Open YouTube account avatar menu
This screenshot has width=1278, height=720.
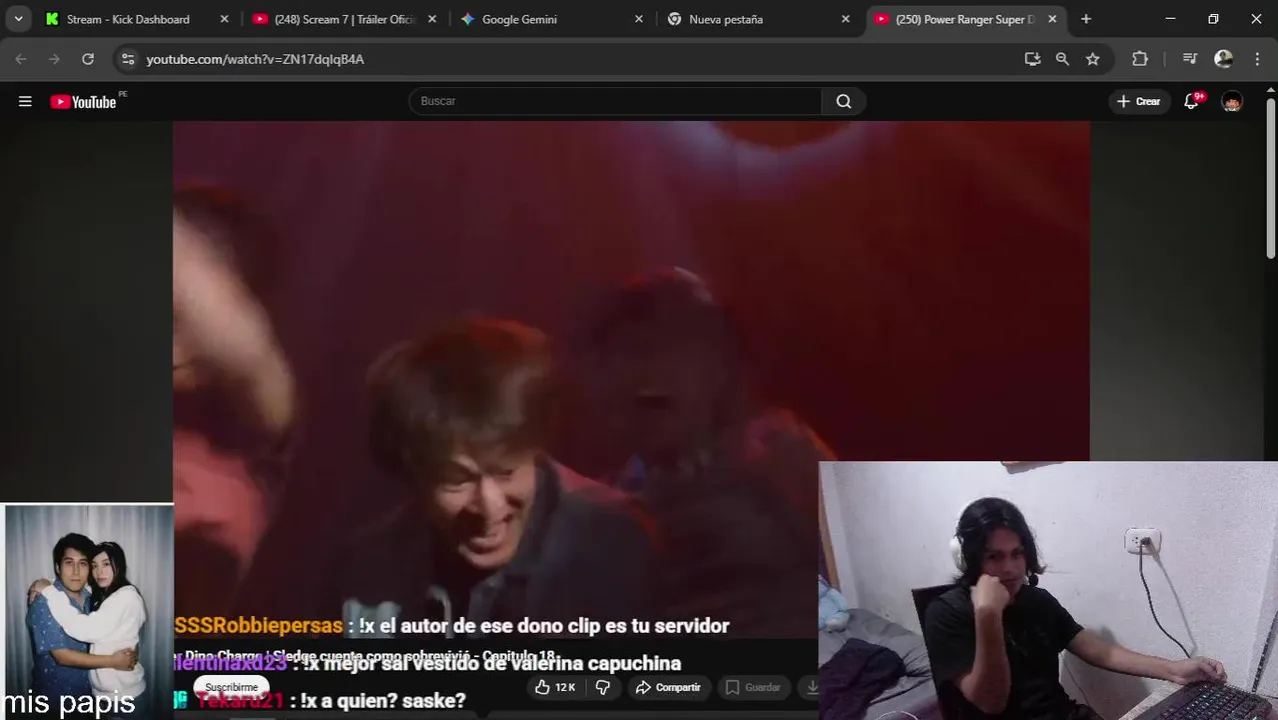(1232, 101)
